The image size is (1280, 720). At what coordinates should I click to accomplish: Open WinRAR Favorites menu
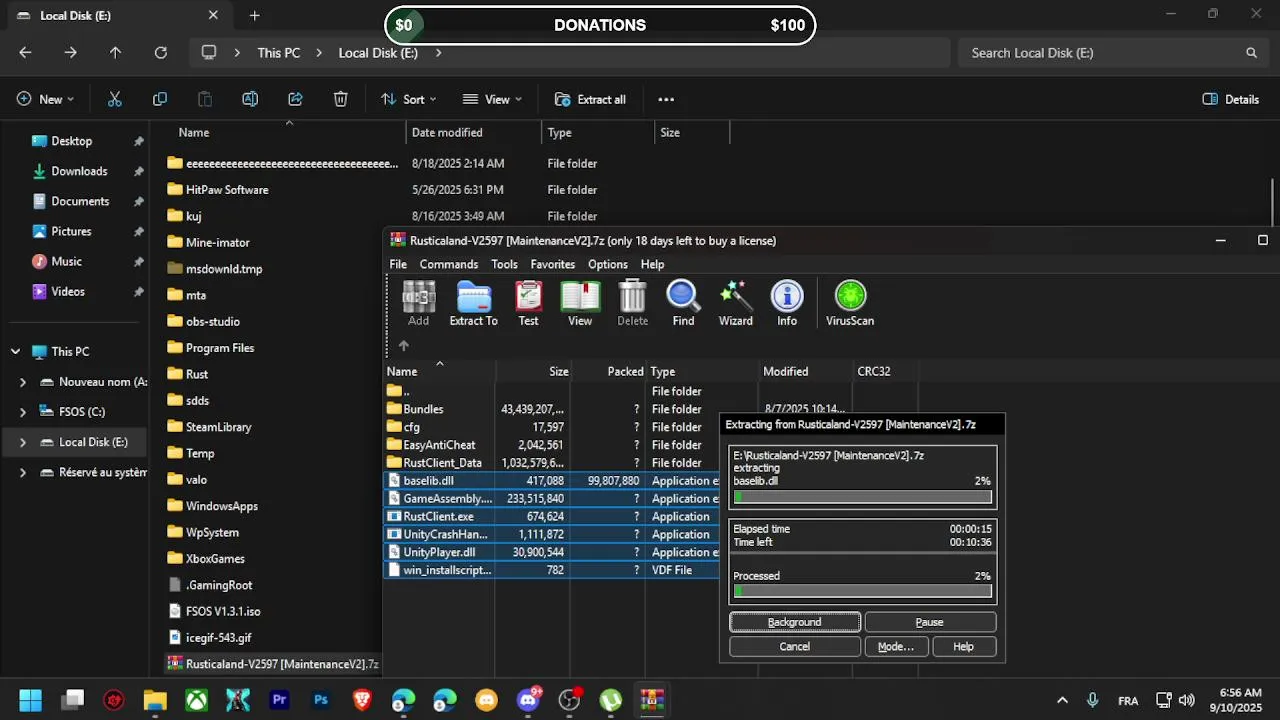[552, 264]
